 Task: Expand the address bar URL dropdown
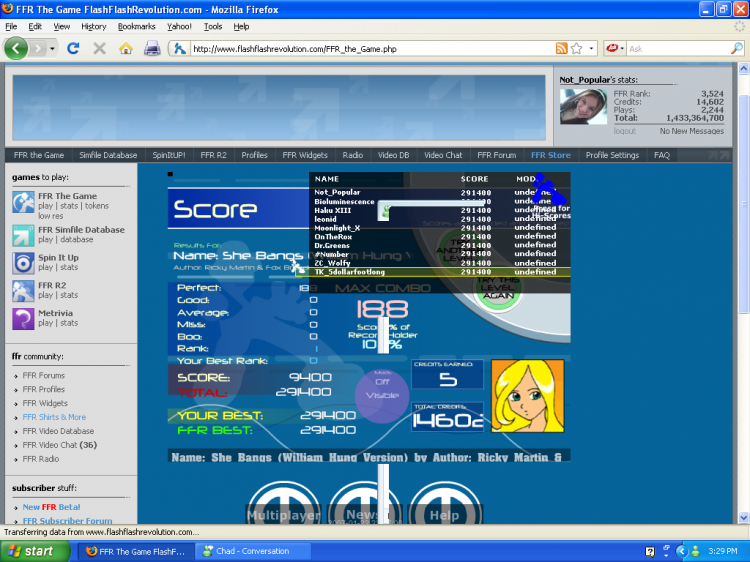(x=591, y=48)
